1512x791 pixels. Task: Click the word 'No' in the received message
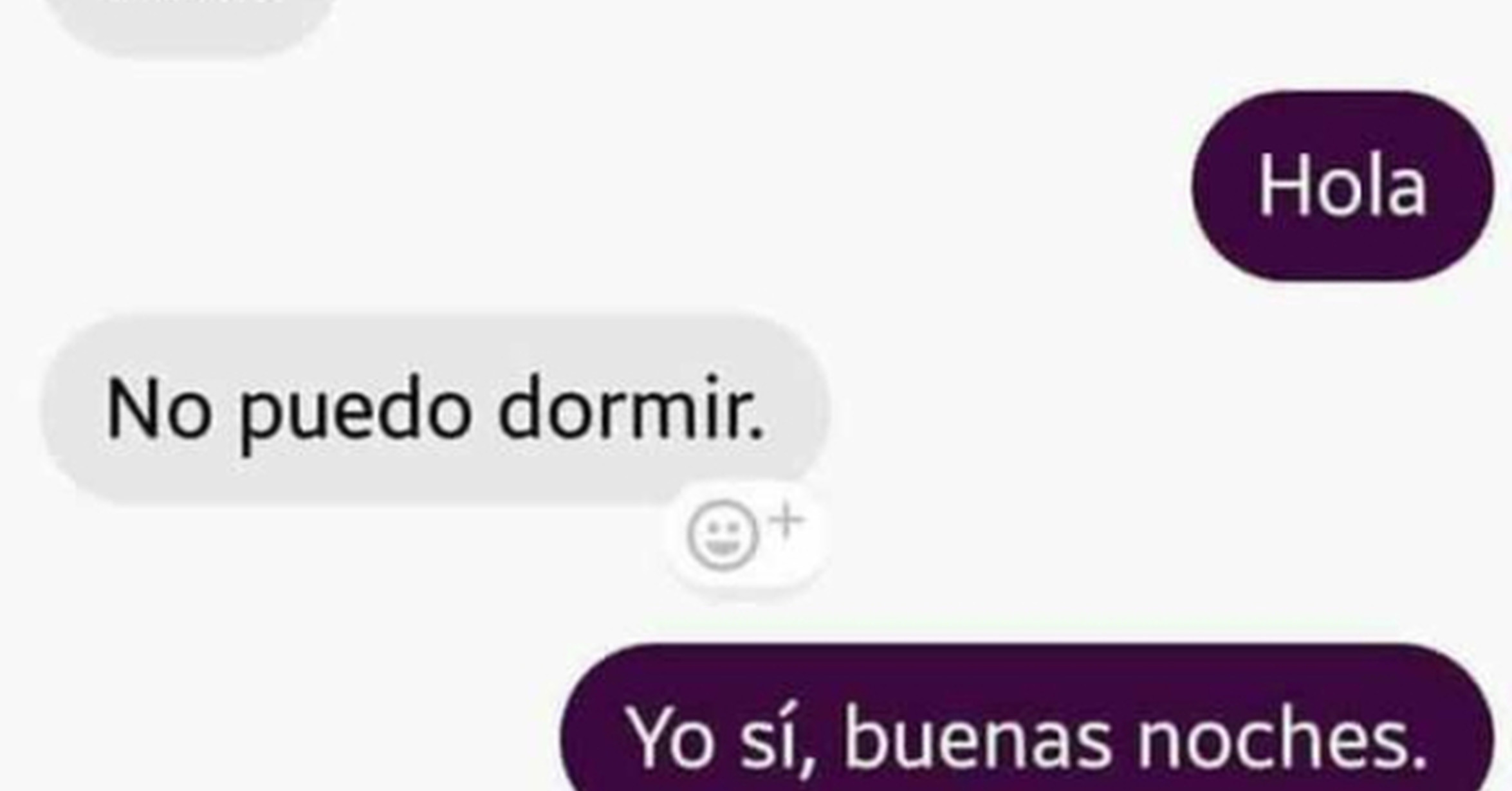click(159, 409)
